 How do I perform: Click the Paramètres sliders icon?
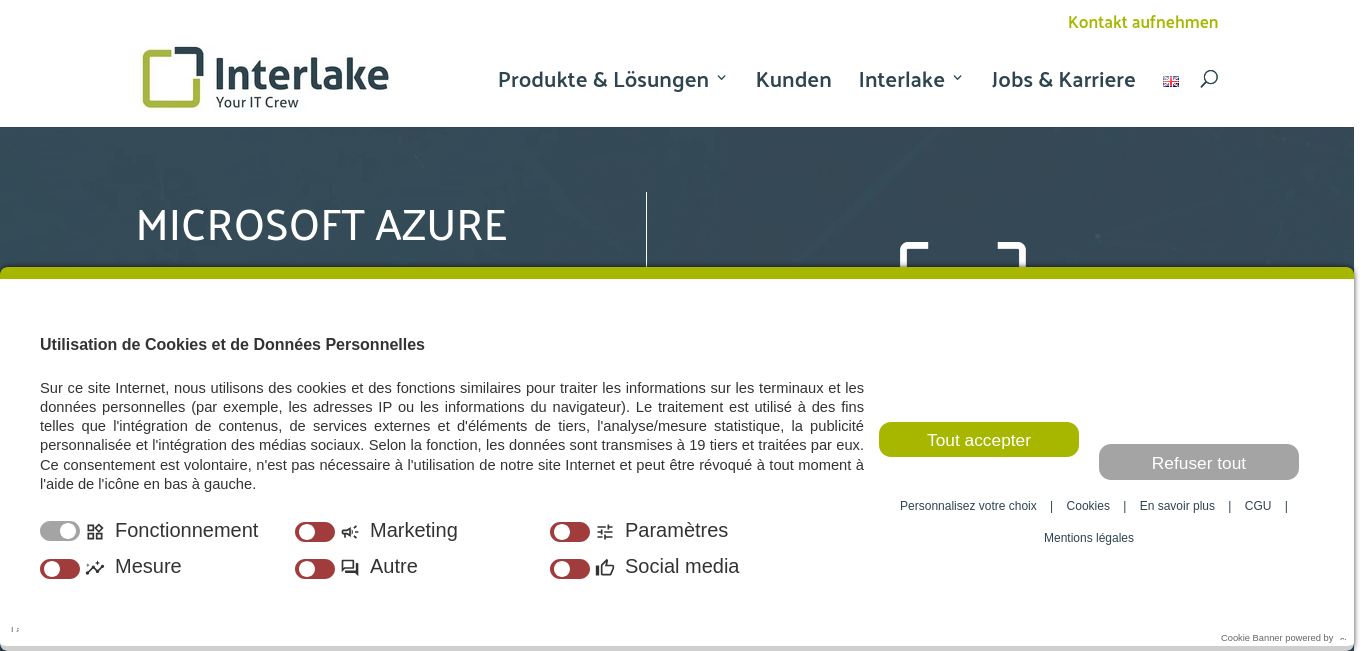(x=605, y=532)
